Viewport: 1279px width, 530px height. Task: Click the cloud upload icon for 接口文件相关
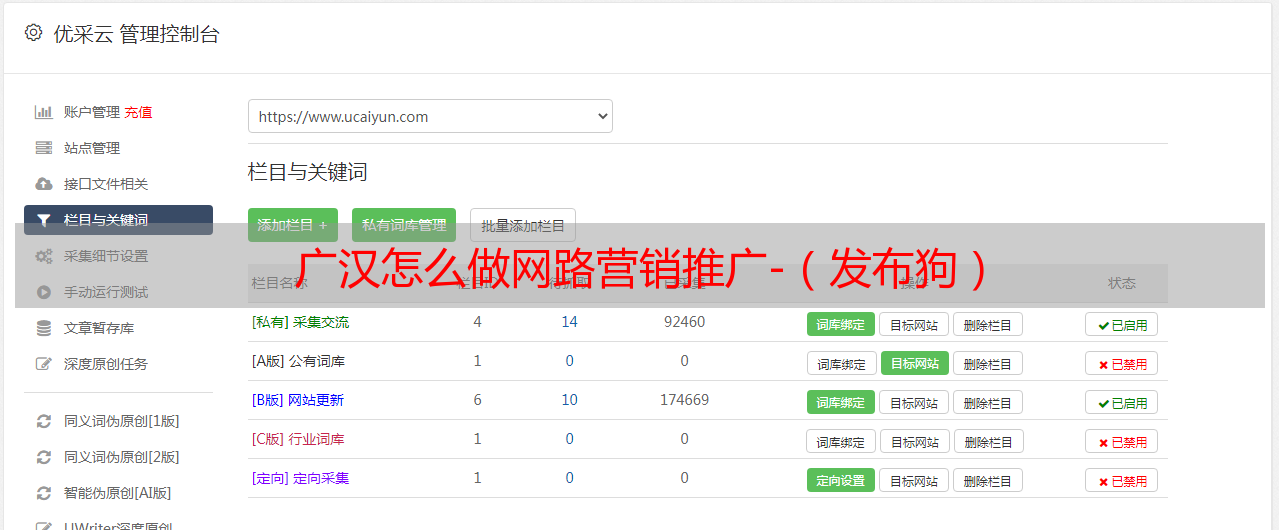coord(43,184)
